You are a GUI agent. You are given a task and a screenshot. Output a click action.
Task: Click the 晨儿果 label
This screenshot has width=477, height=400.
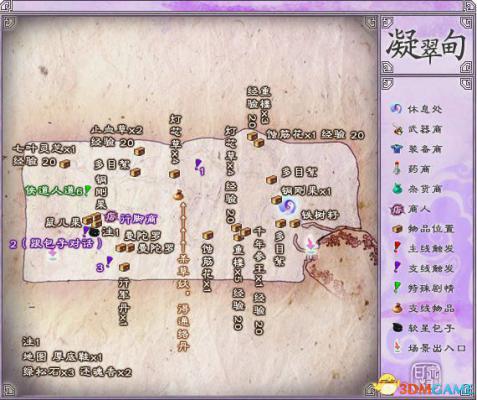coord(63,222)
